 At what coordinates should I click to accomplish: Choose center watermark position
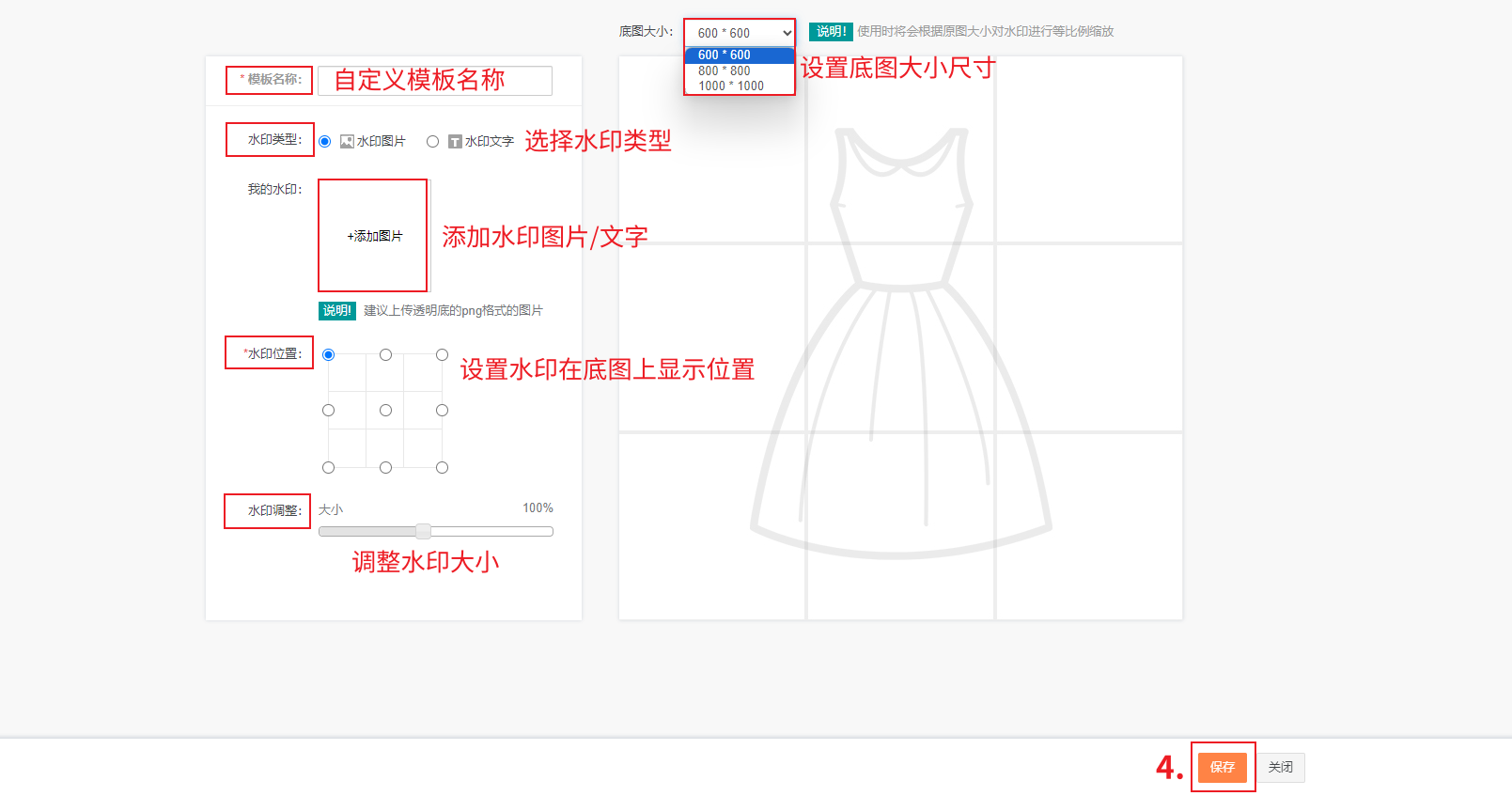[385, 410]
